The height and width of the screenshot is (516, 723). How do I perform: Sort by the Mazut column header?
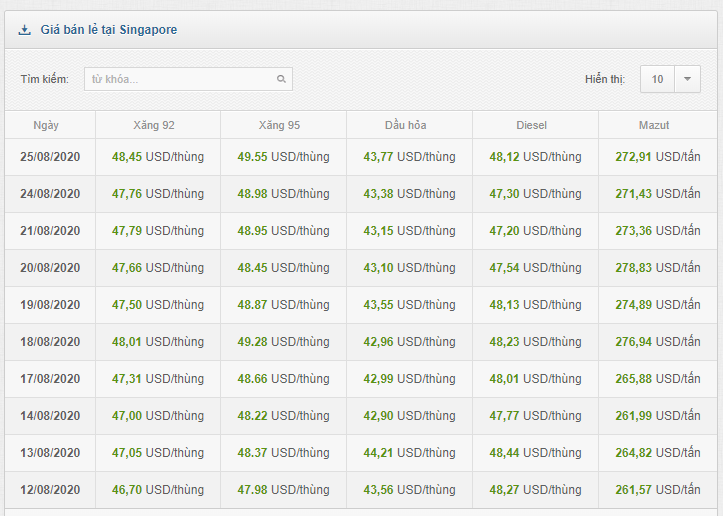point(654,125)
